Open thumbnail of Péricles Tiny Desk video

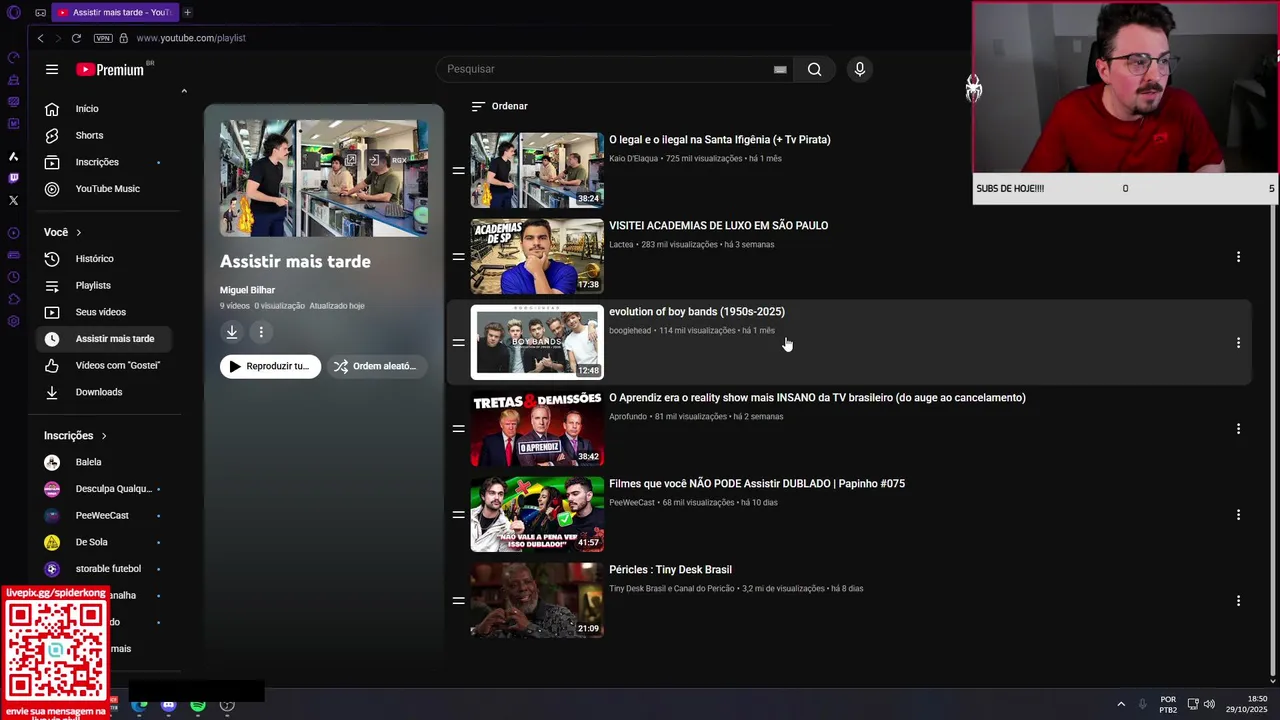pos(537,600)
